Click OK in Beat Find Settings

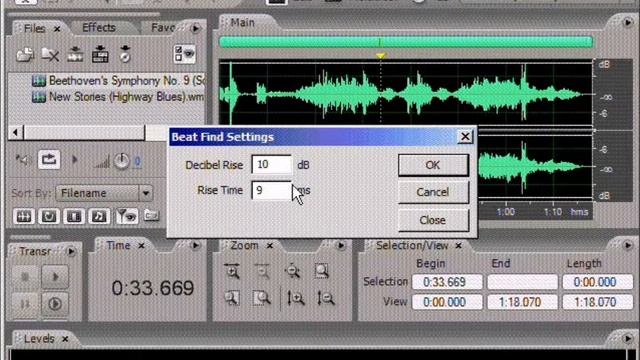pyautogui.click(x=433, y=165)
